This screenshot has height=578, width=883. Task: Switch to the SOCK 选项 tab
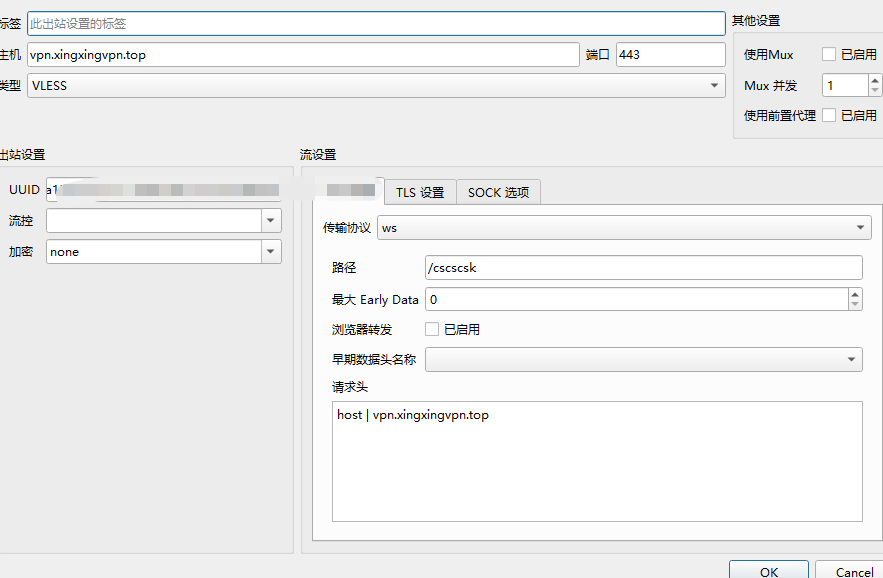point(498,193)
